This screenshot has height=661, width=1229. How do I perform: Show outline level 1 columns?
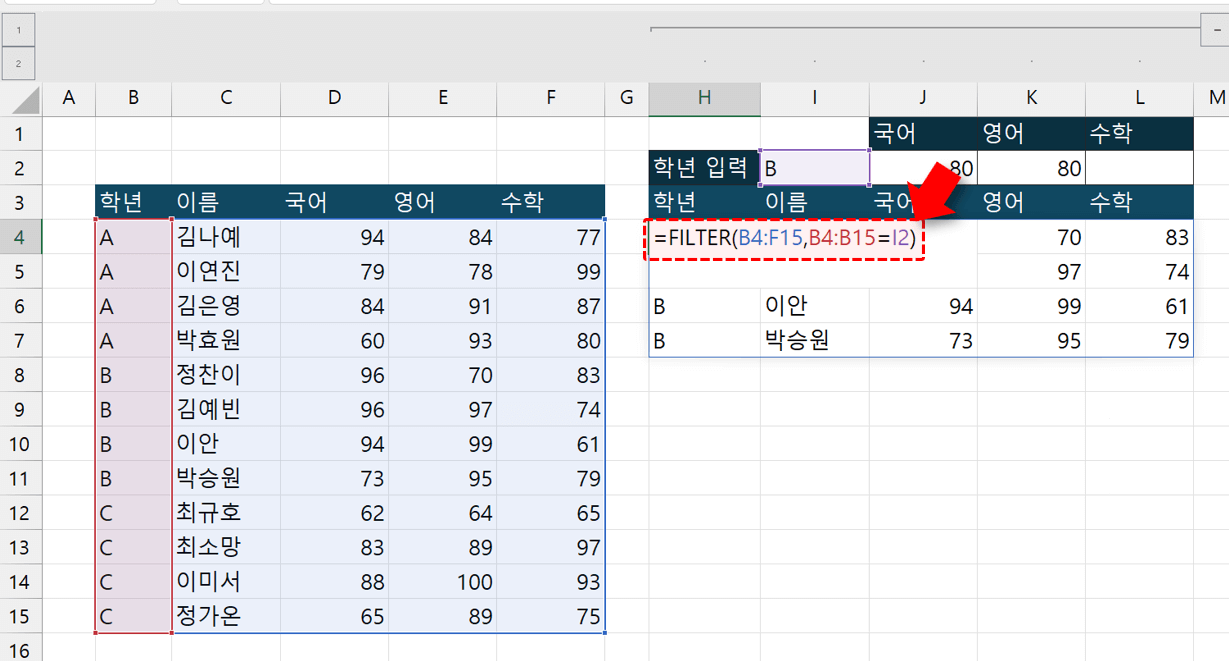pyautogui.click(x=18, y=30)
